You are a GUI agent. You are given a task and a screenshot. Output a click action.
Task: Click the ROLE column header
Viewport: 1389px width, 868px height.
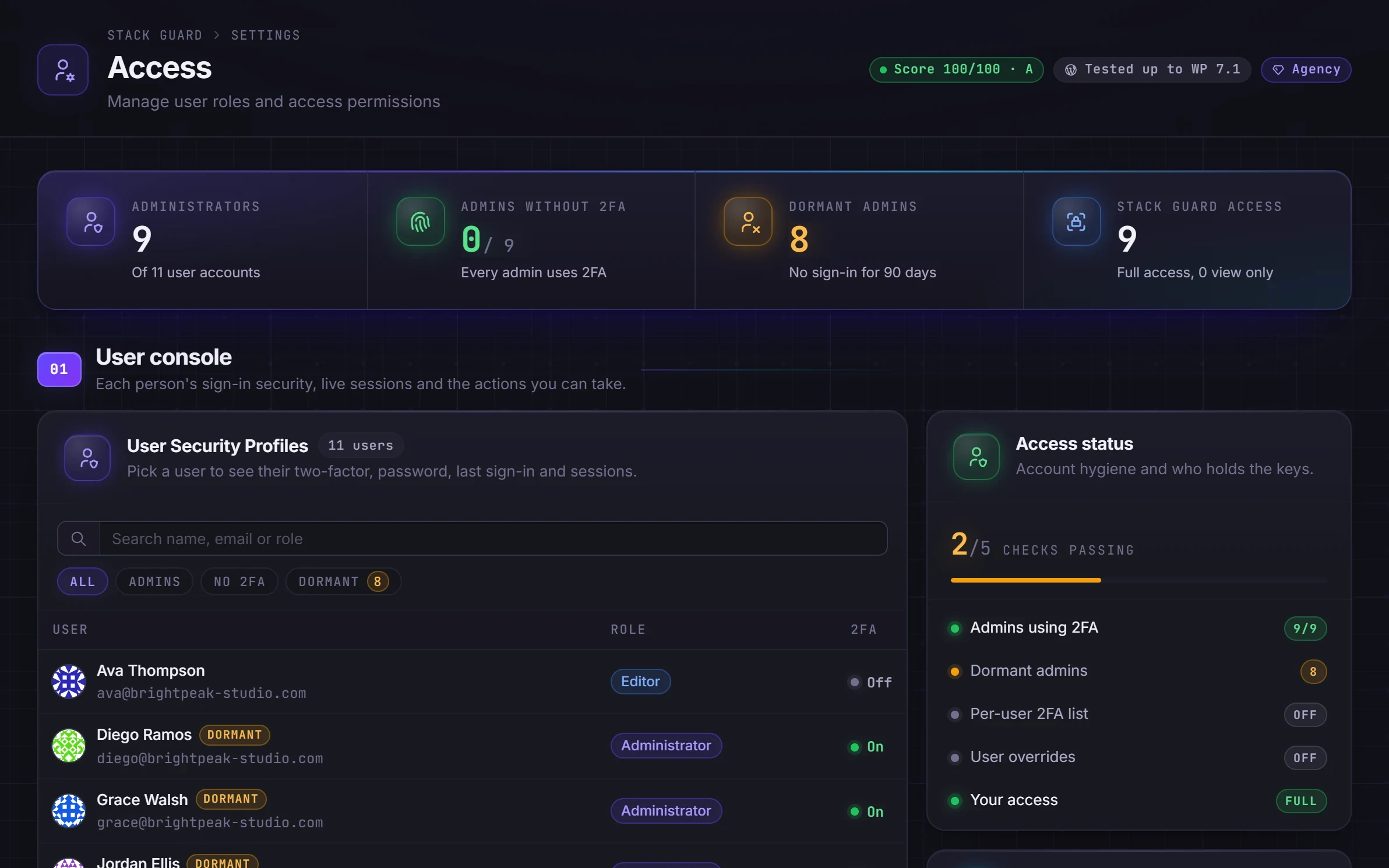(x=628, y=630)
